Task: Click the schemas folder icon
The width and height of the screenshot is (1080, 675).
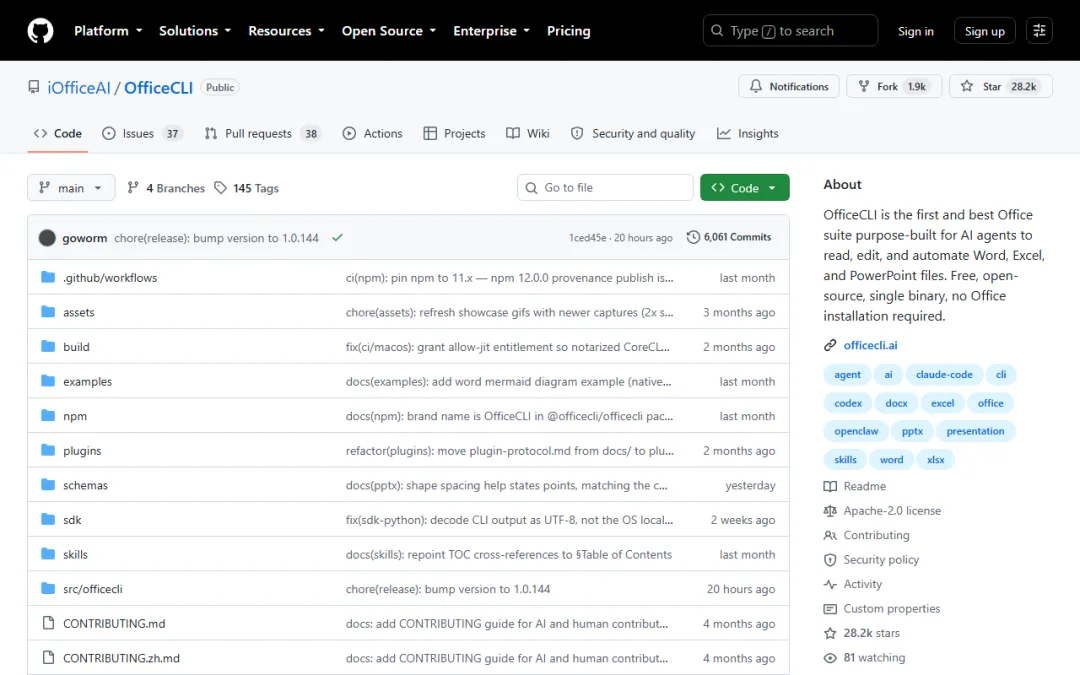Action: click(48, 484)
